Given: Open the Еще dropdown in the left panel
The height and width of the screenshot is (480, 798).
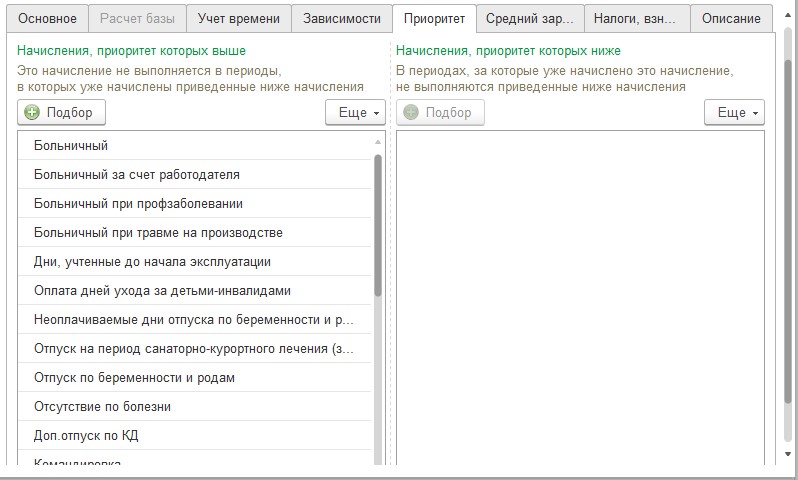Looking at the screenshot, I should pyautogui.click(x=355, y=112).
